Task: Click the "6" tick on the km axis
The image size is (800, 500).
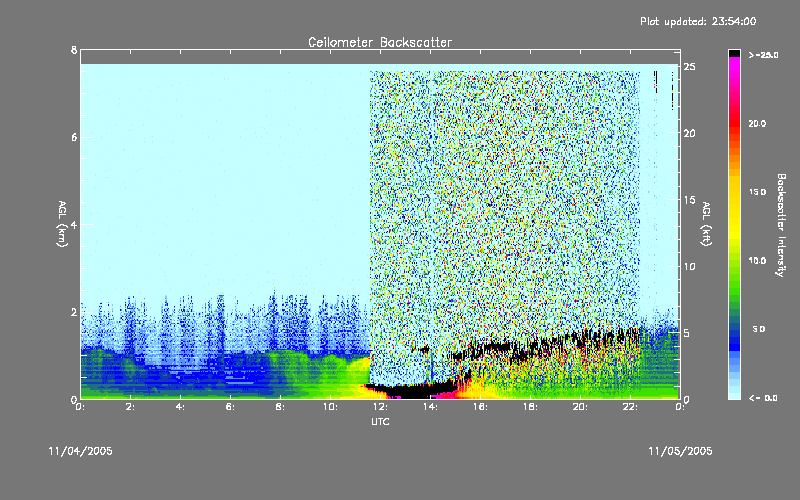Action: coord(74,137)
